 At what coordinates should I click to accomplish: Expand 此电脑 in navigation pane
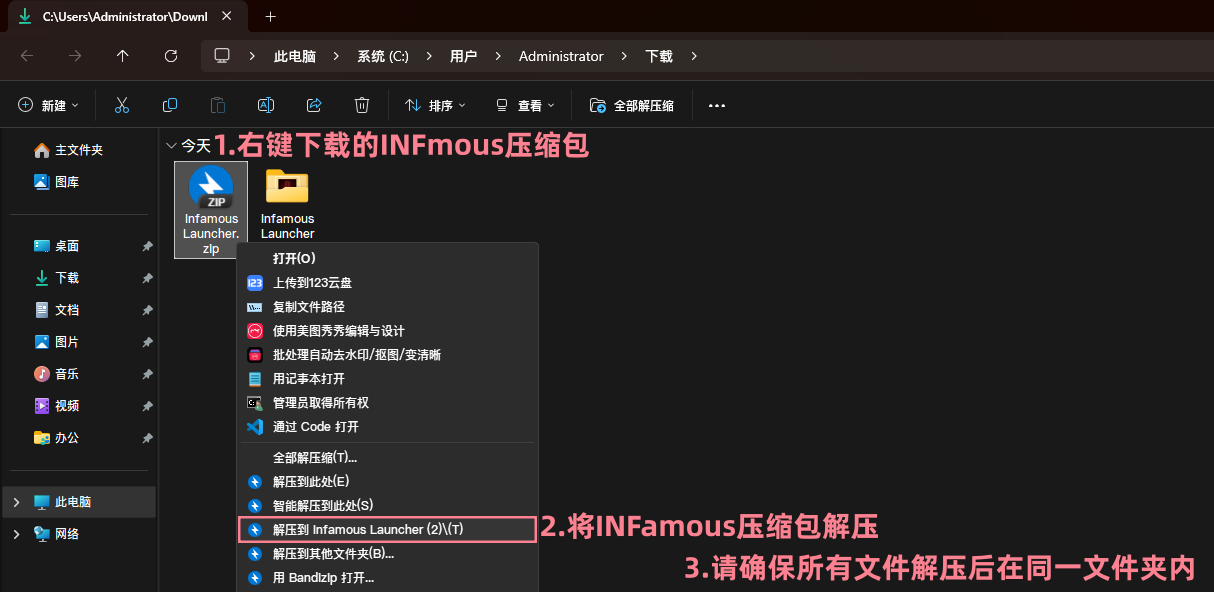(x=16, y=502)
